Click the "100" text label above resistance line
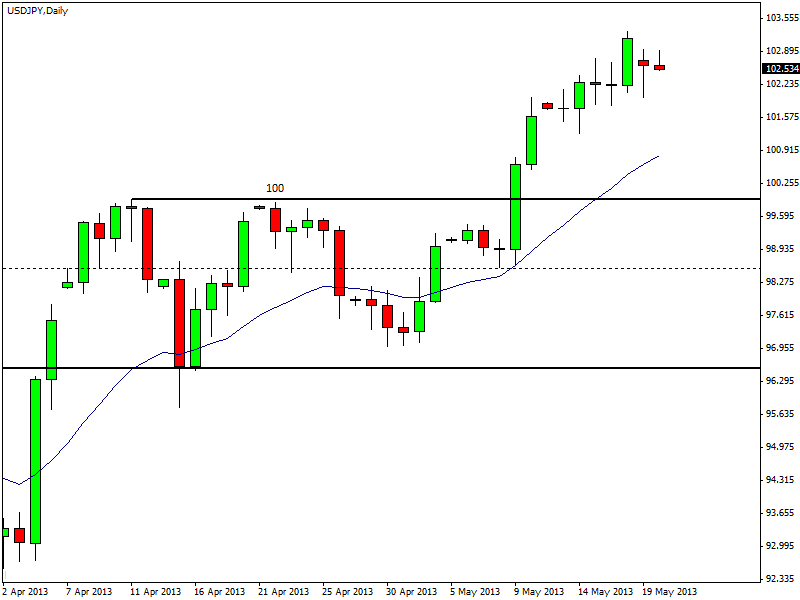The width and height of the screenshot is (800, 600). (274, 188)
